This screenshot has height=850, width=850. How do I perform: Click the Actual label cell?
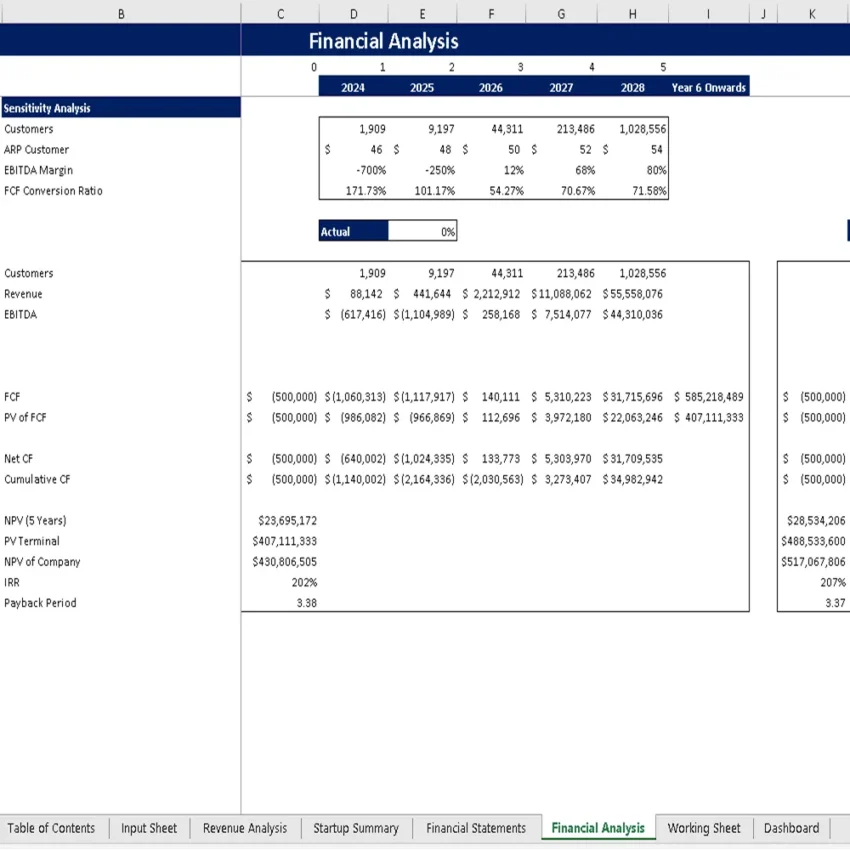(x=350, y=231)
